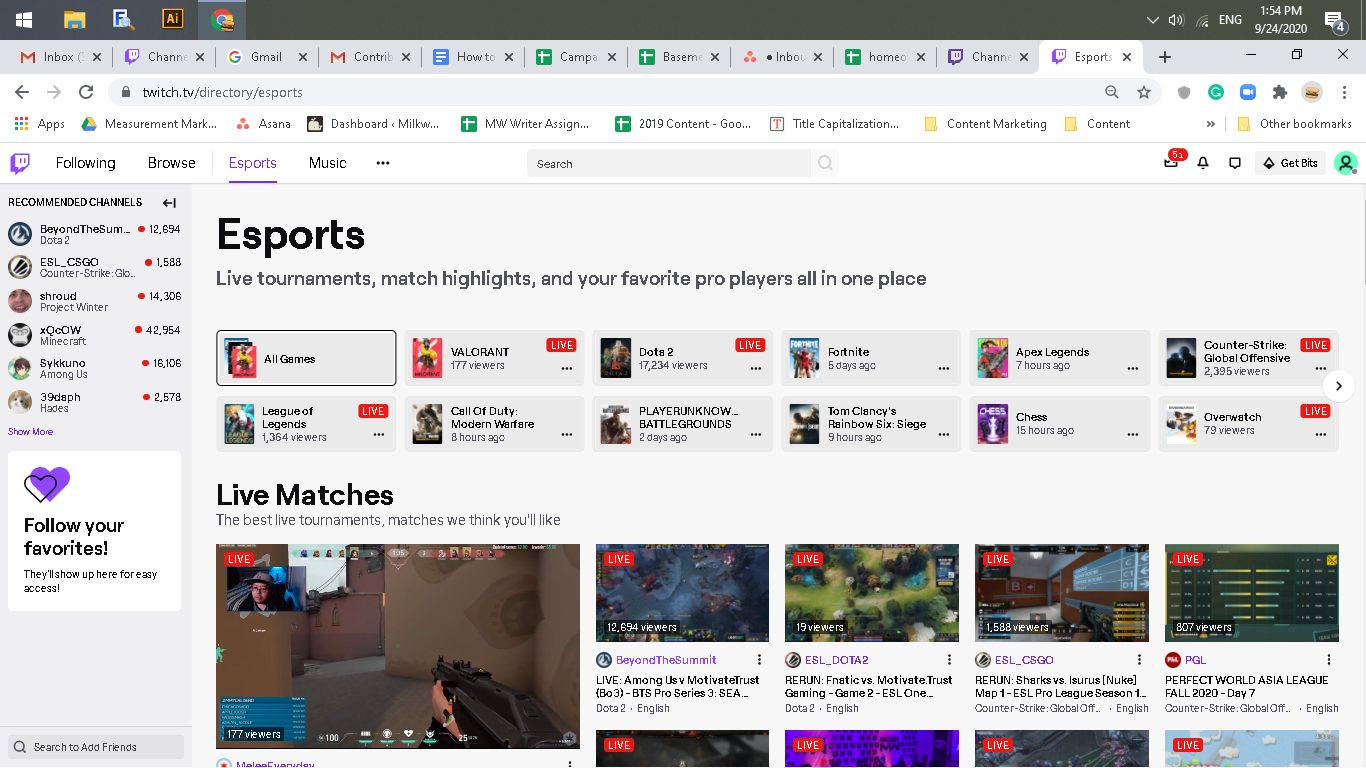Viewport: 1366px width, 768px height.
Task: Open ESL_CSGO channel link under stream
Action: pos(1025,660)
